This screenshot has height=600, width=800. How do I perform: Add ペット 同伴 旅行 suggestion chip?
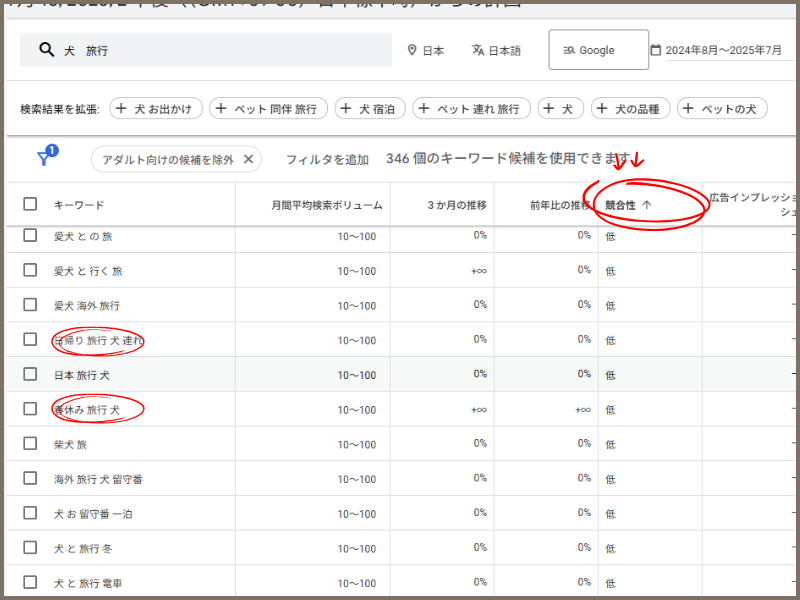tap(268, 109)
